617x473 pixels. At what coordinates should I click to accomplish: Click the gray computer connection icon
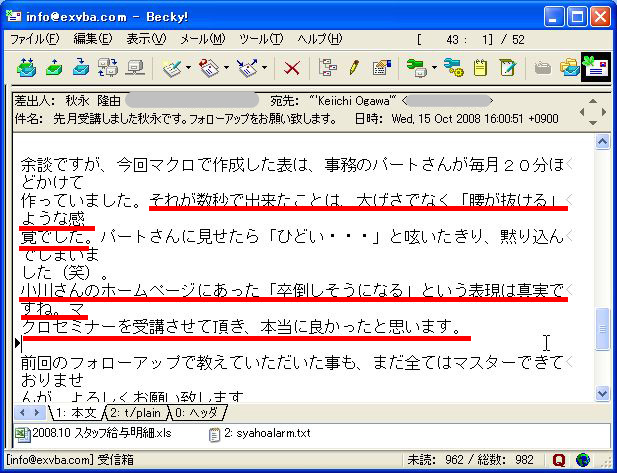coord(135,67)
